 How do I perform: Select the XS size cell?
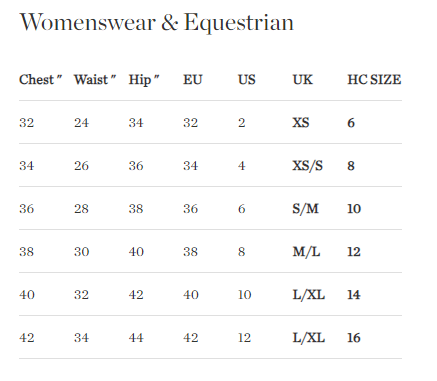301,123
